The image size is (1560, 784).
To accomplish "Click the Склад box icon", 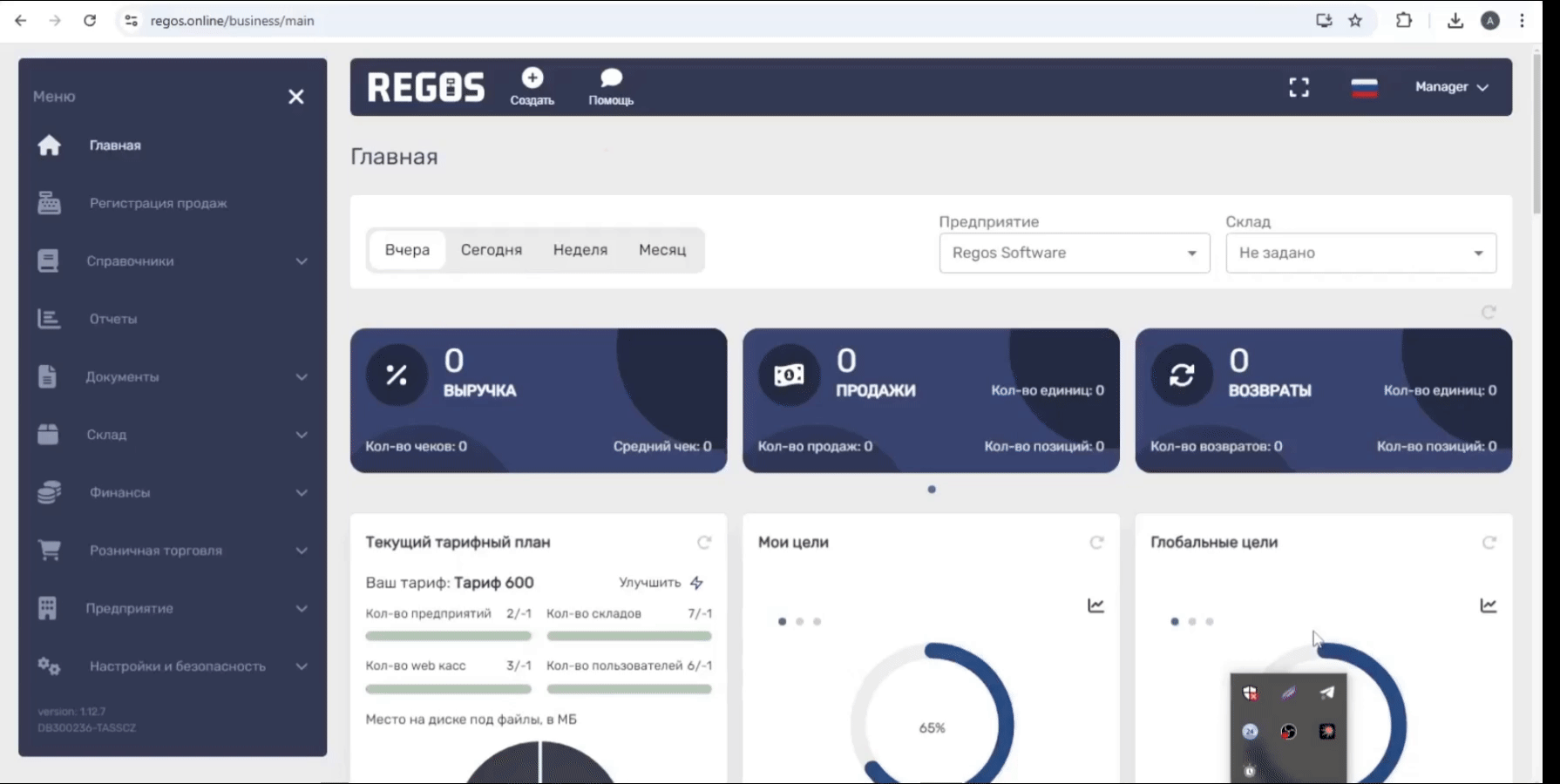I will [48, 434].
